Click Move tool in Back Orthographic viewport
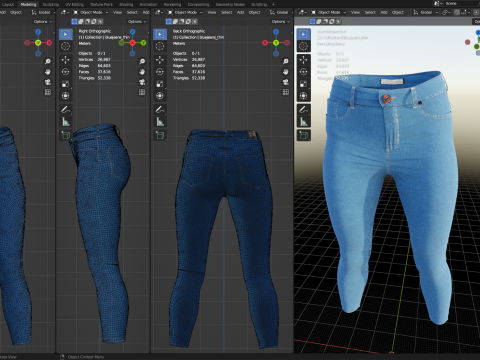 [x=160, y=60]
